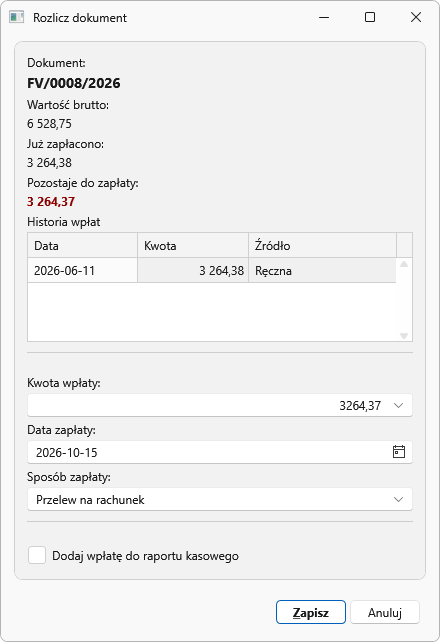Click the red remaining amount 3 264,37
The width and height of the screenshot is (440, 642).
pyautogui.click(x=51, y=201)
